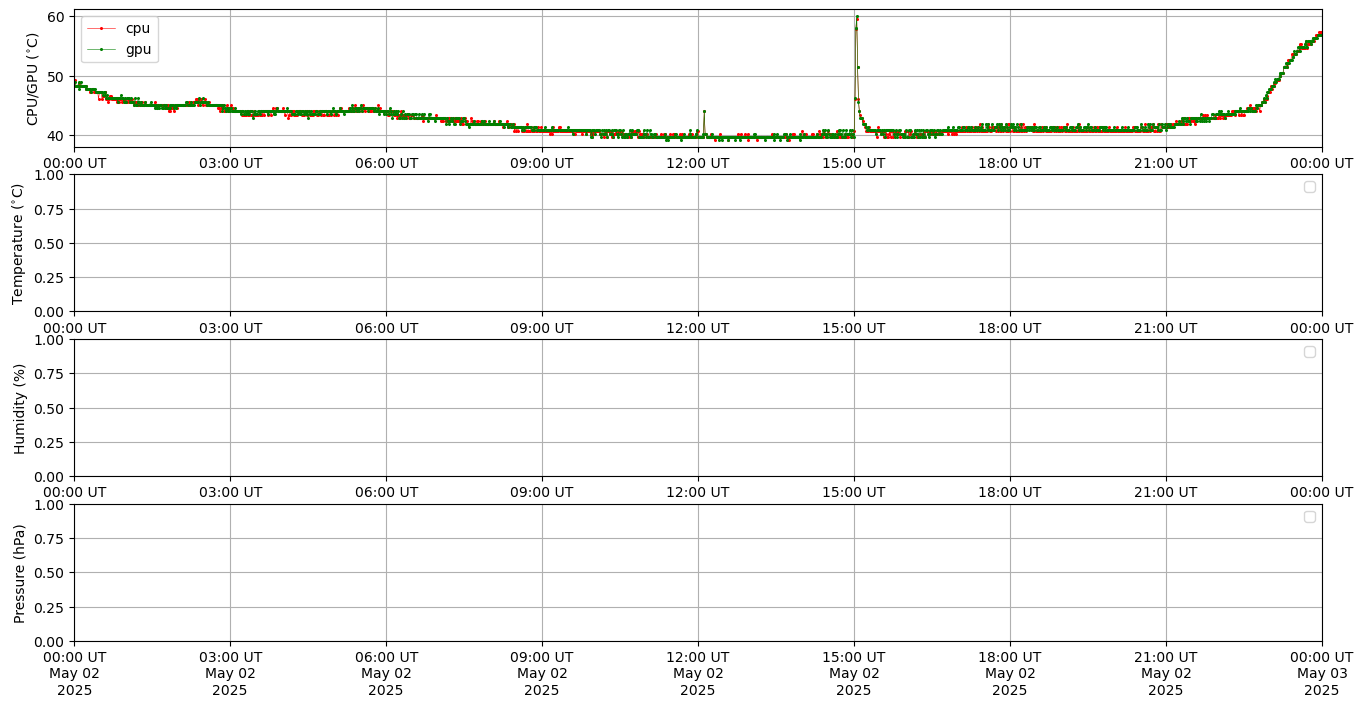The width and height of the screenshot is (1363, 707).
Task: Click the 0.75 tick on Humidity axis
Action: click(48, 374)
